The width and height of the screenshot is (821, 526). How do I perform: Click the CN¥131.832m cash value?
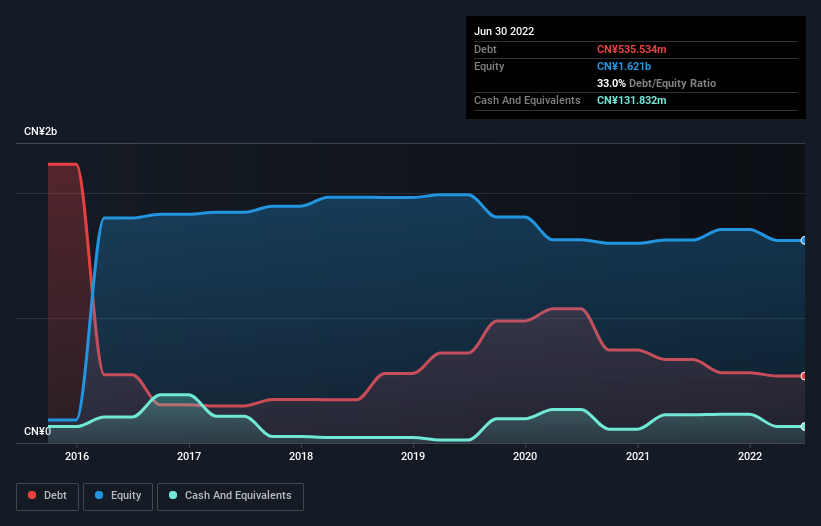(x=631, y=100)
